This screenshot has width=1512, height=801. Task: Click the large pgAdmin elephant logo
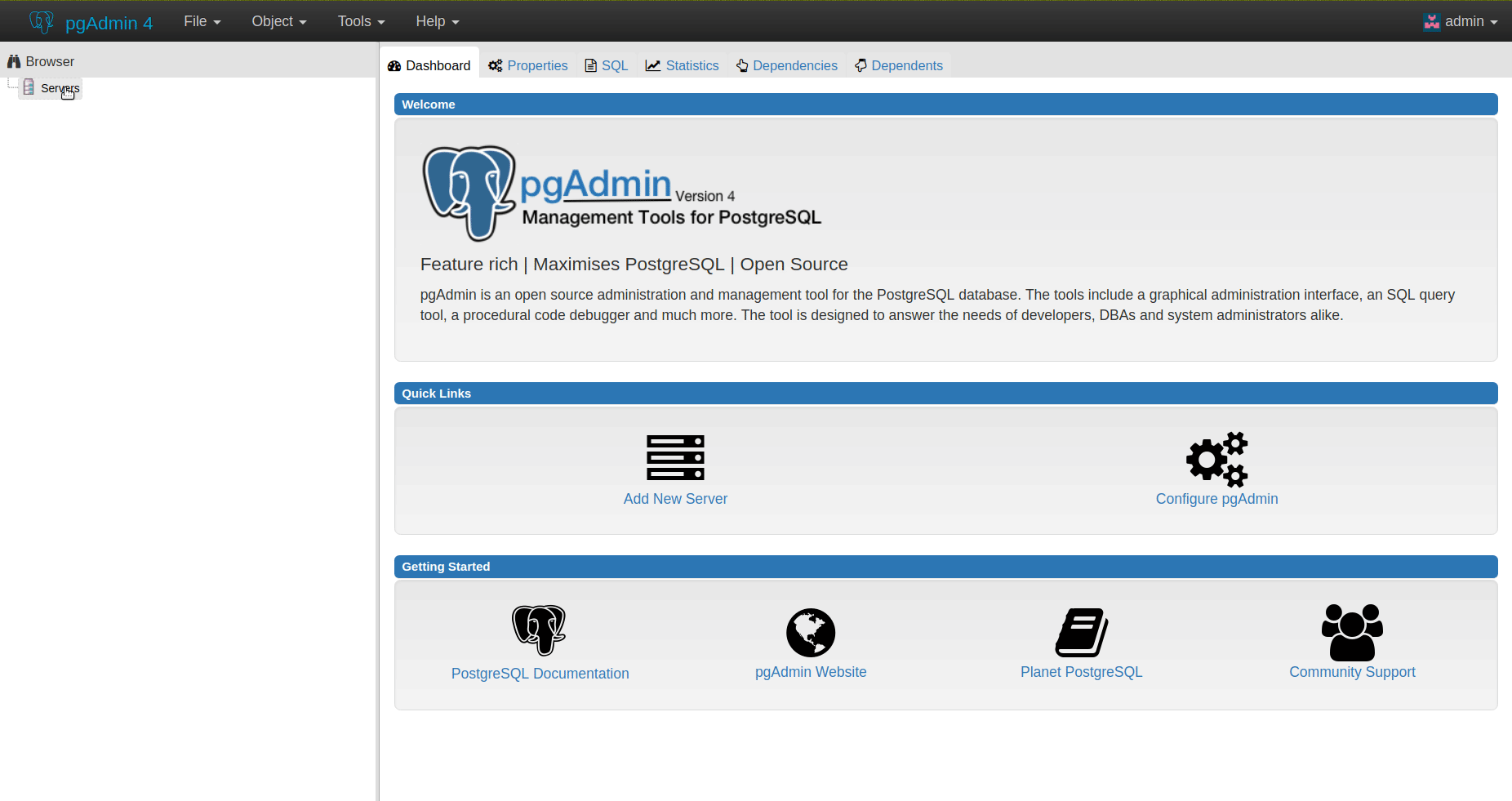[x=469, y=193]
